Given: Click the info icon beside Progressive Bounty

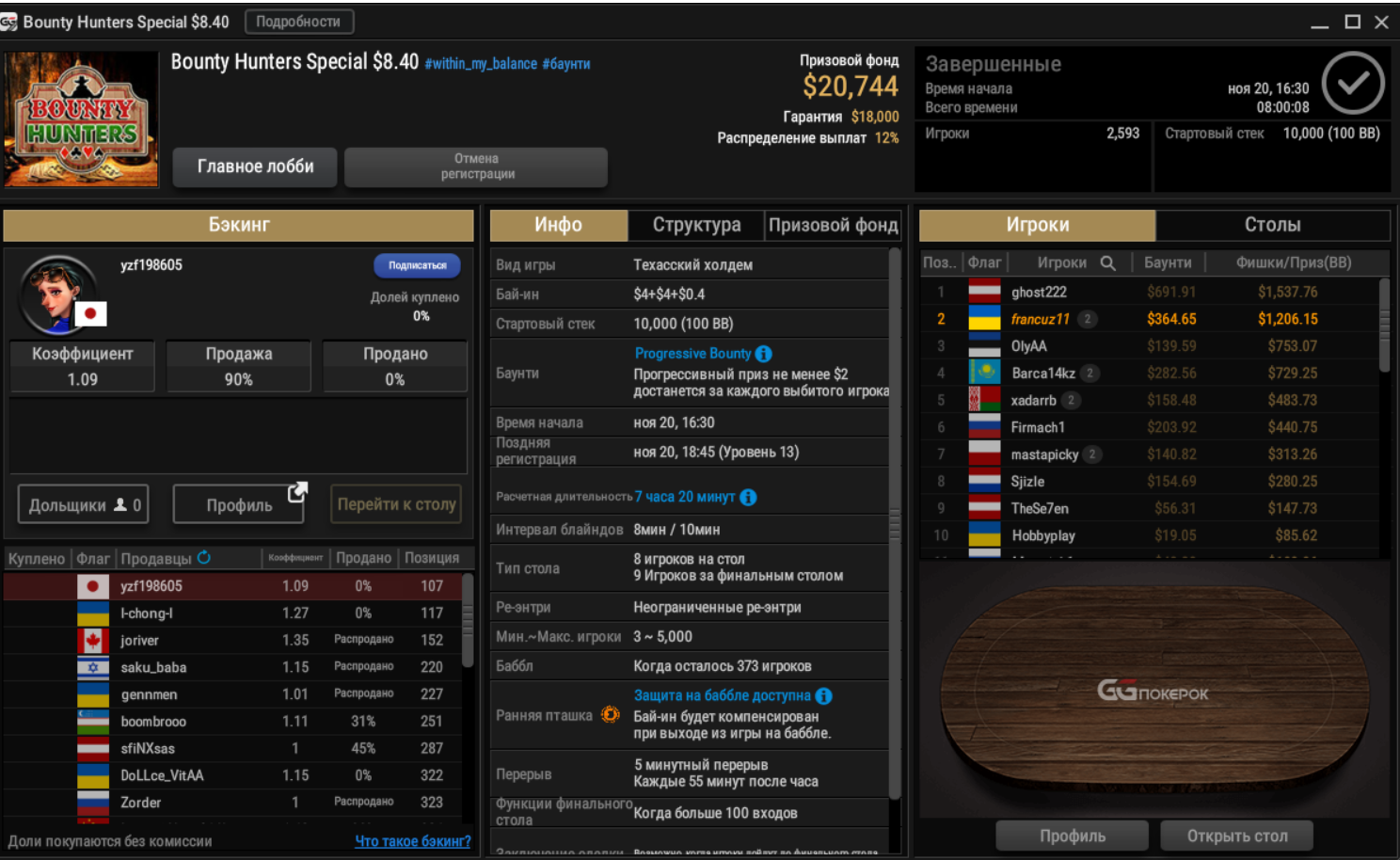Looking at the screenshot, I should pyautogui.click(x=763, y=354).
